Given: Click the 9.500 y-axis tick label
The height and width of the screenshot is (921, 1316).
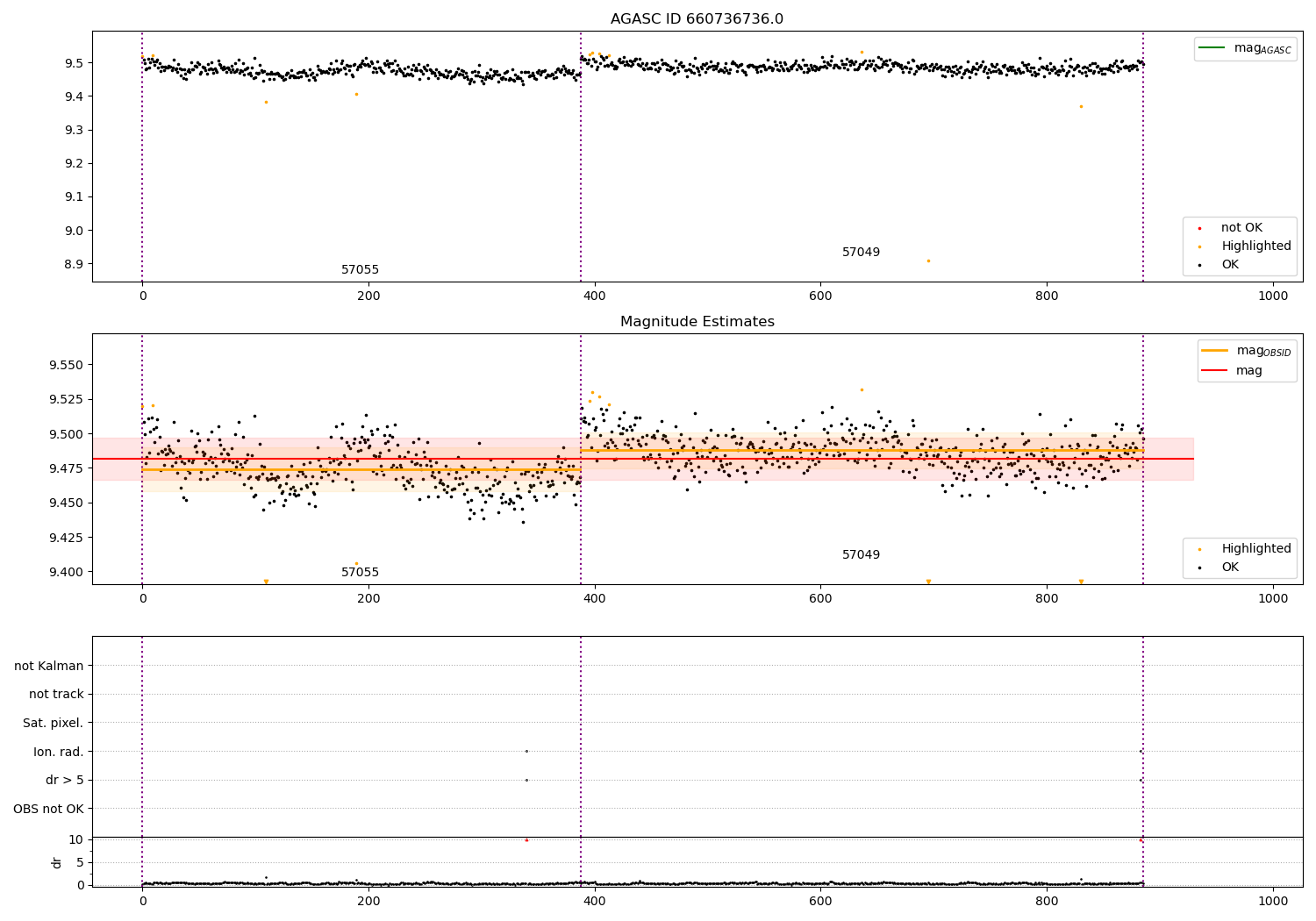Looking at the screenshot, I should tap(67, 434).
